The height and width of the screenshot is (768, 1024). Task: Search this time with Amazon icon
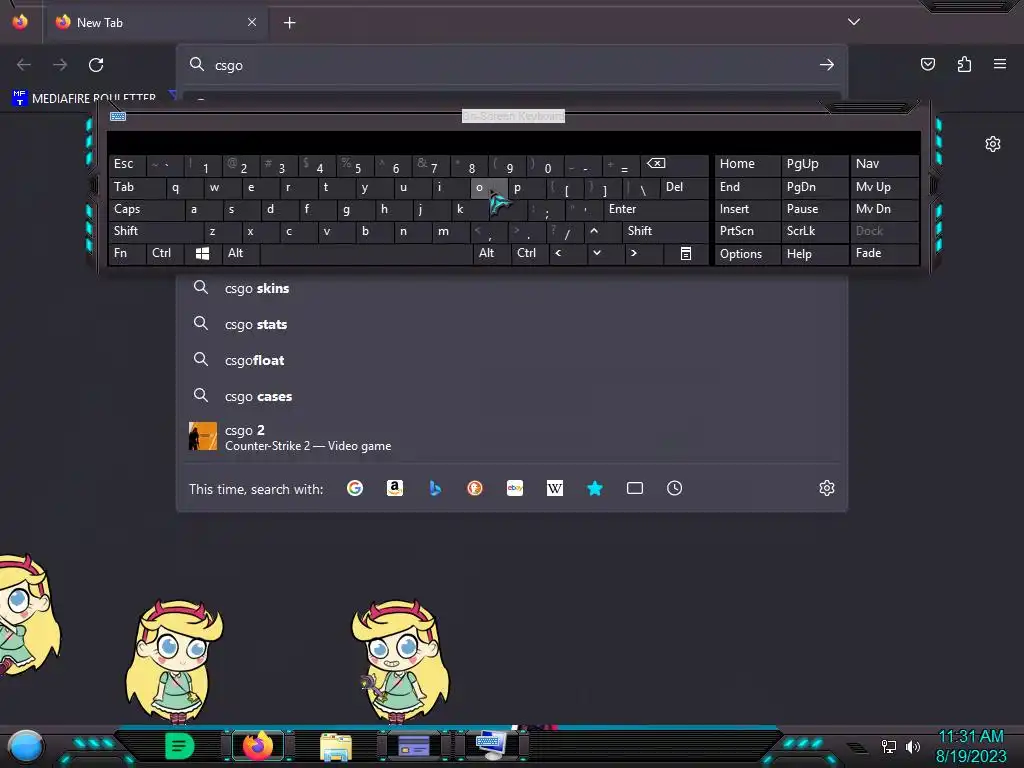coord(394,488)
